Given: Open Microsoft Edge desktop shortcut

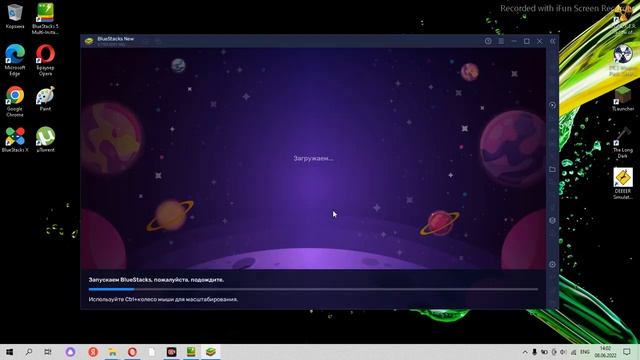Looking at the screenshot, I should (x=15, y=60).
